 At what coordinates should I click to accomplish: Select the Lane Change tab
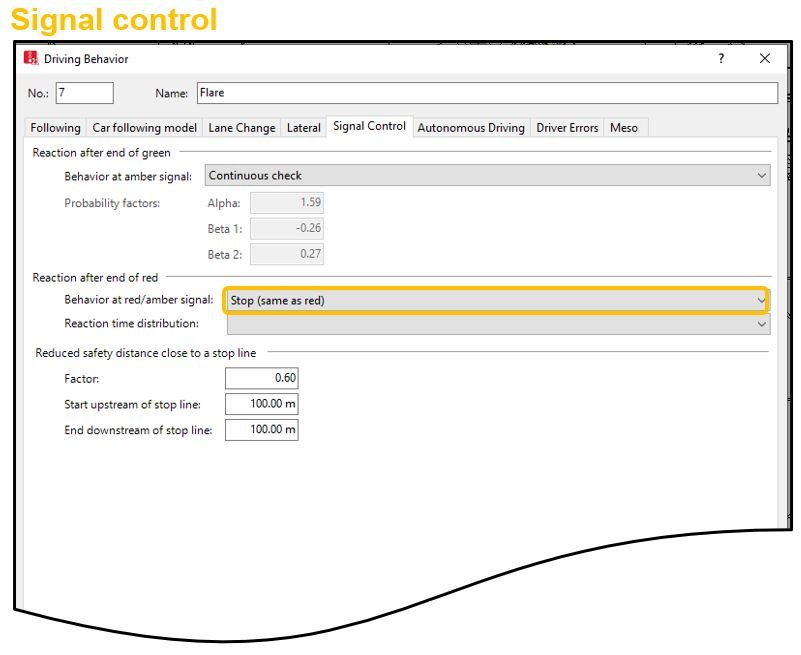point(241,128)
